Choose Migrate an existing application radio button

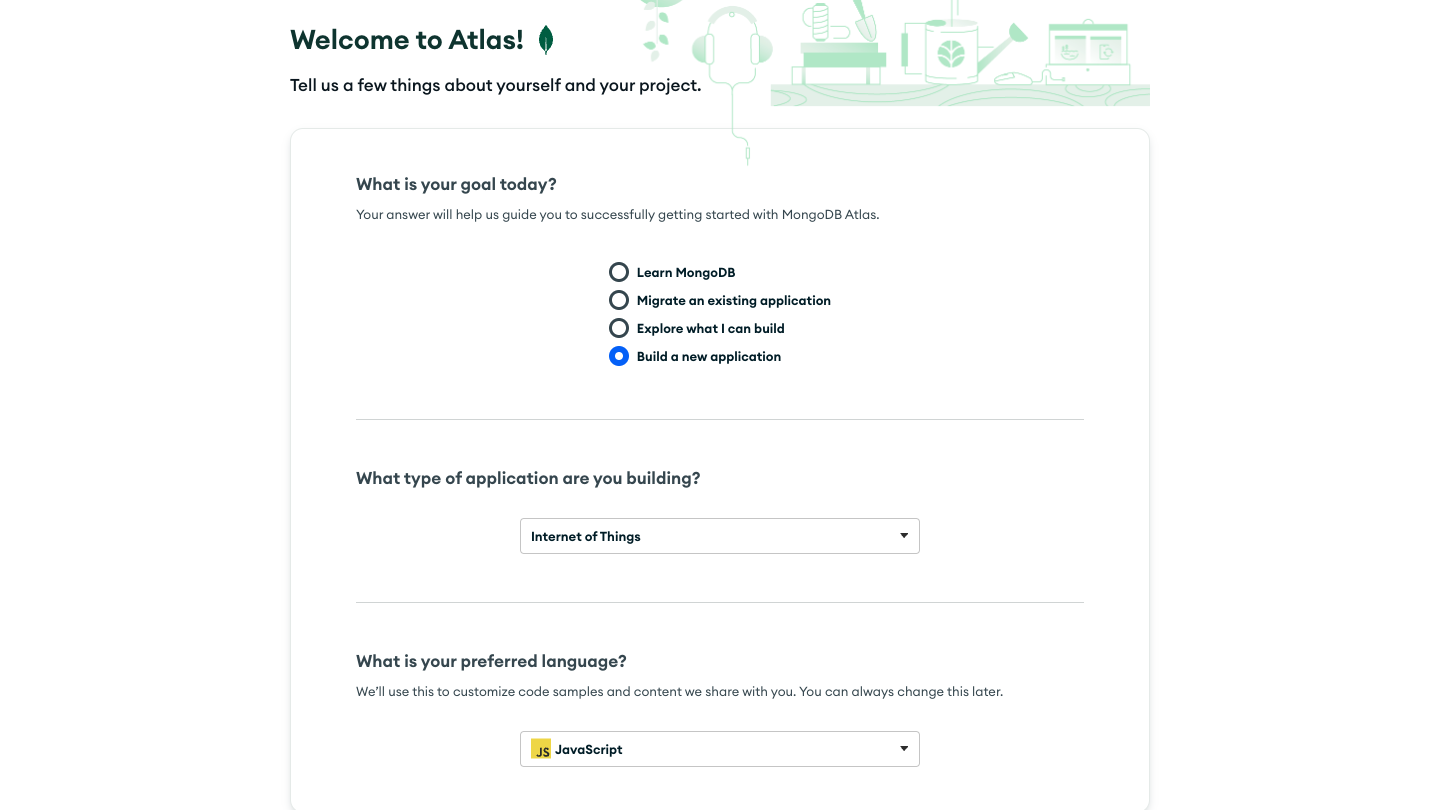click(x=619, y=300)
